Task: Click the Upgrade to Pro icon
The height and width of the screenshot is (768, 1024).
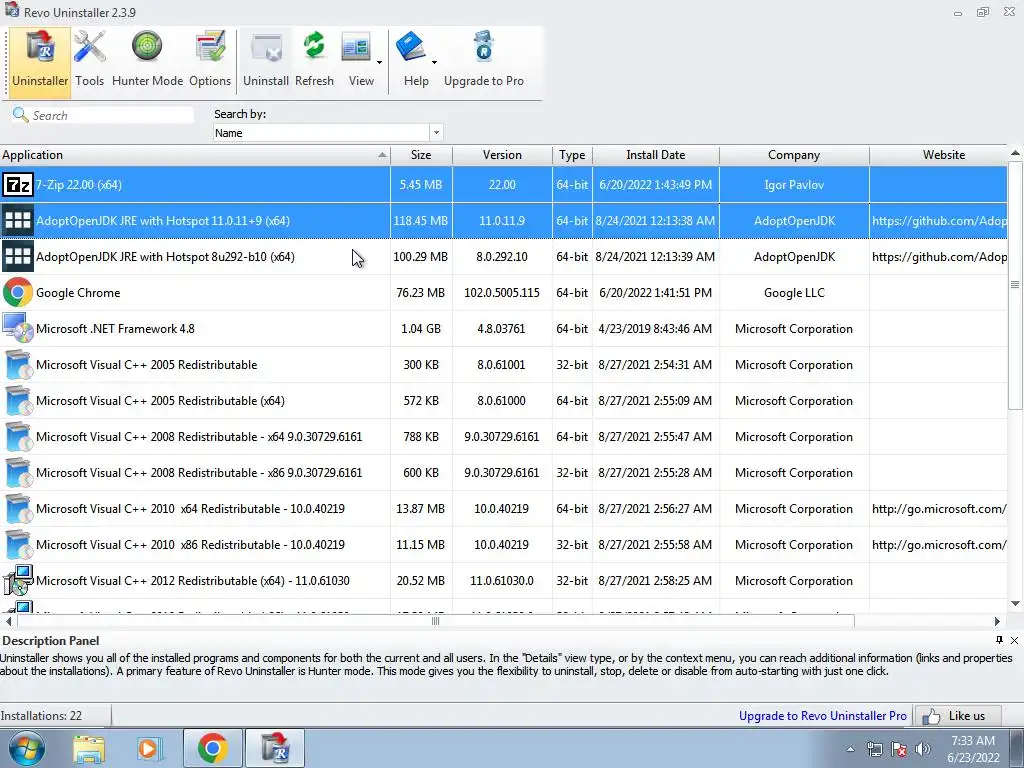Action: [x=484, y=47]
